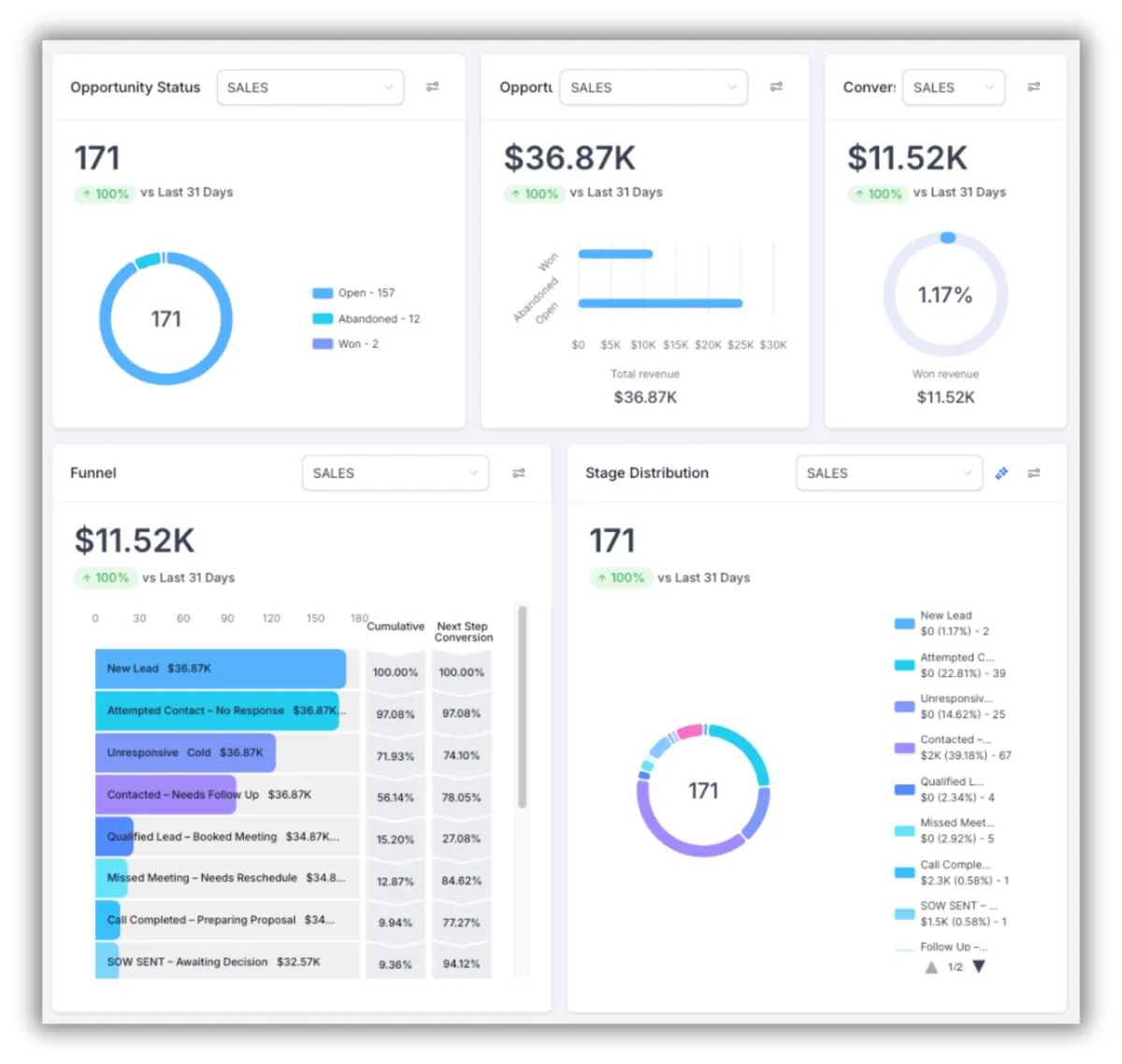Open SALES dropdown in Stage Distribution card
Image resolution: width=1122 pixels, height=1064 pixels.
(x=889, y=473)
